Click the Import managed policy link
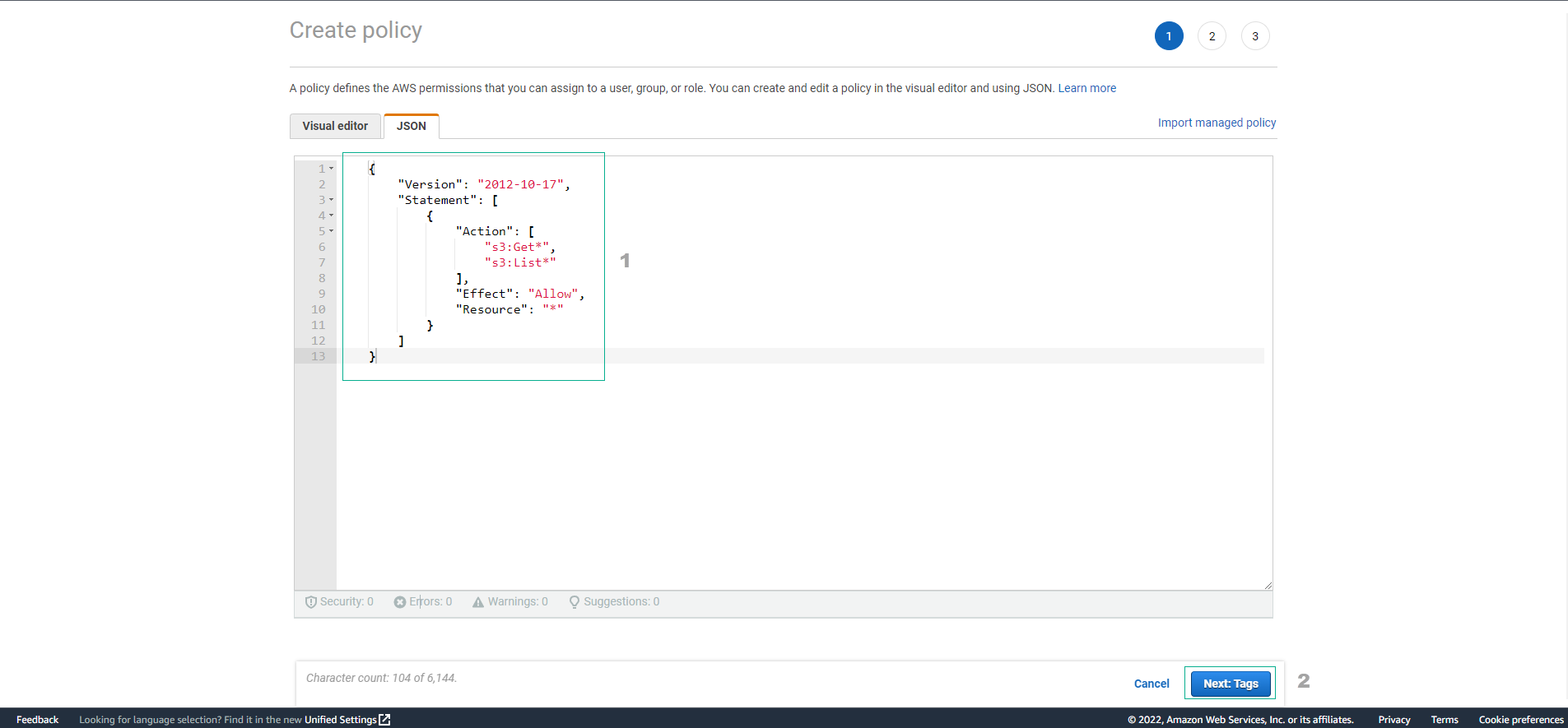 click(1217, 123)
